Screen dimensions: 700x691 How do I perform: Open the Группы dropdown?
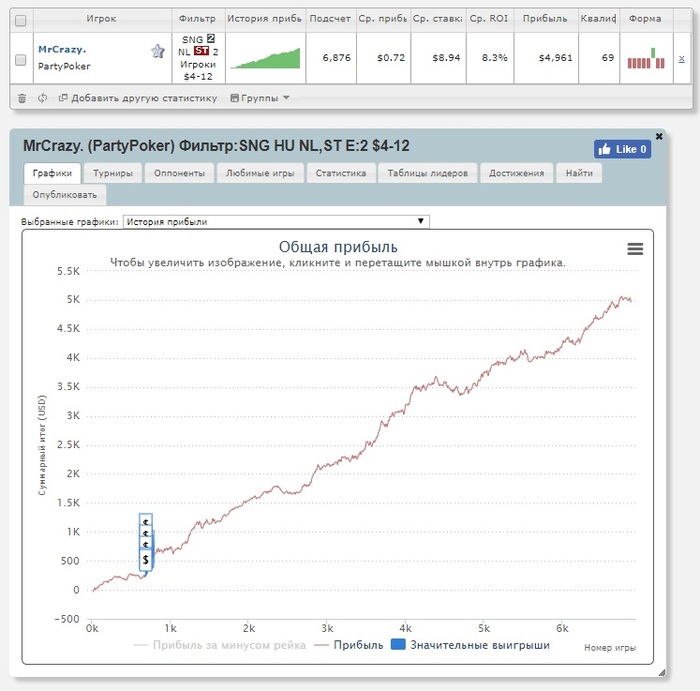coord(260,98)
